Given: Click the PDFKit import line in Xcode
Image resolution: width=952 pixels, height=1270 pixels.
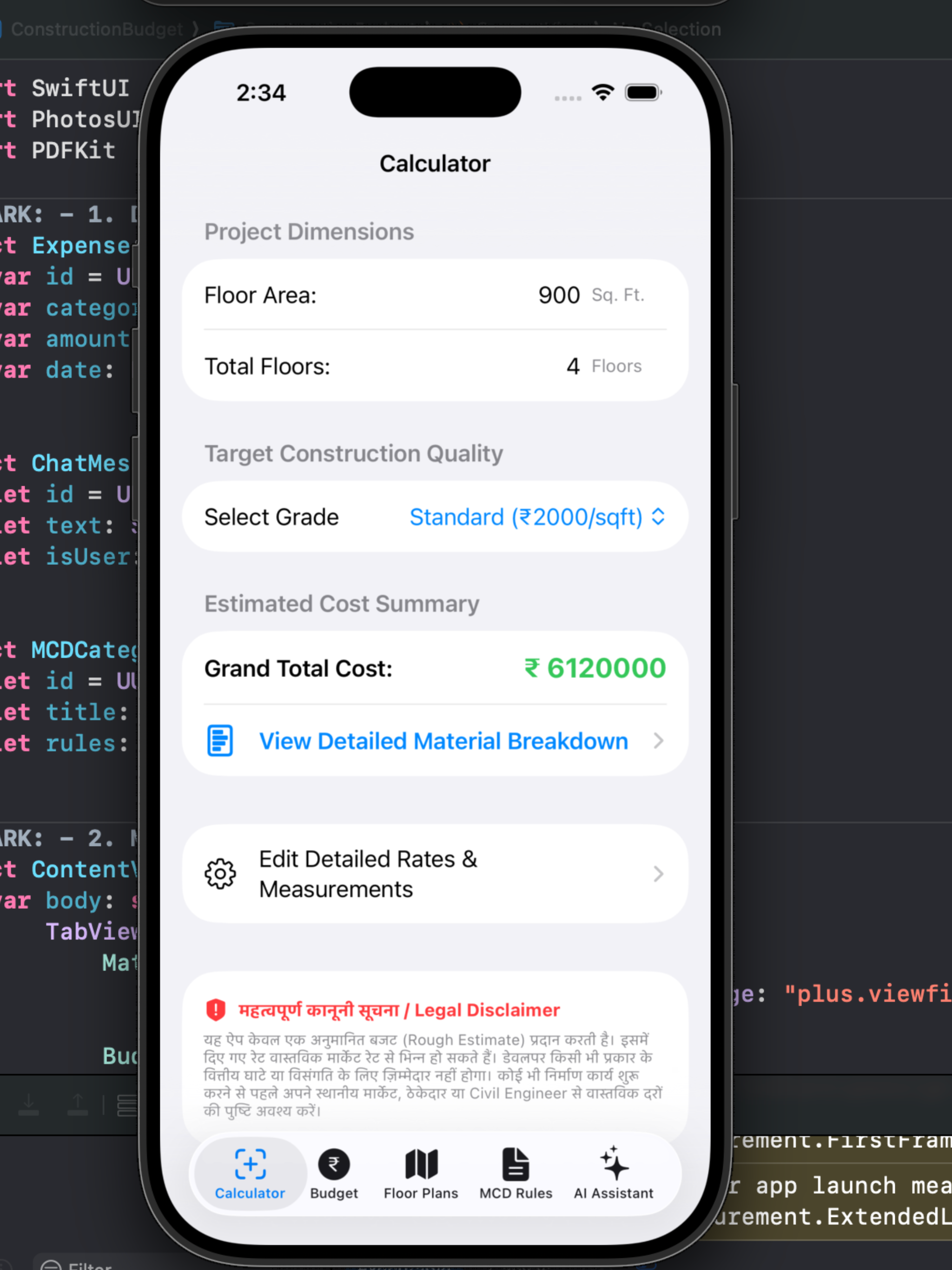Looking at the screenshot, I should (x=58, y=151).
